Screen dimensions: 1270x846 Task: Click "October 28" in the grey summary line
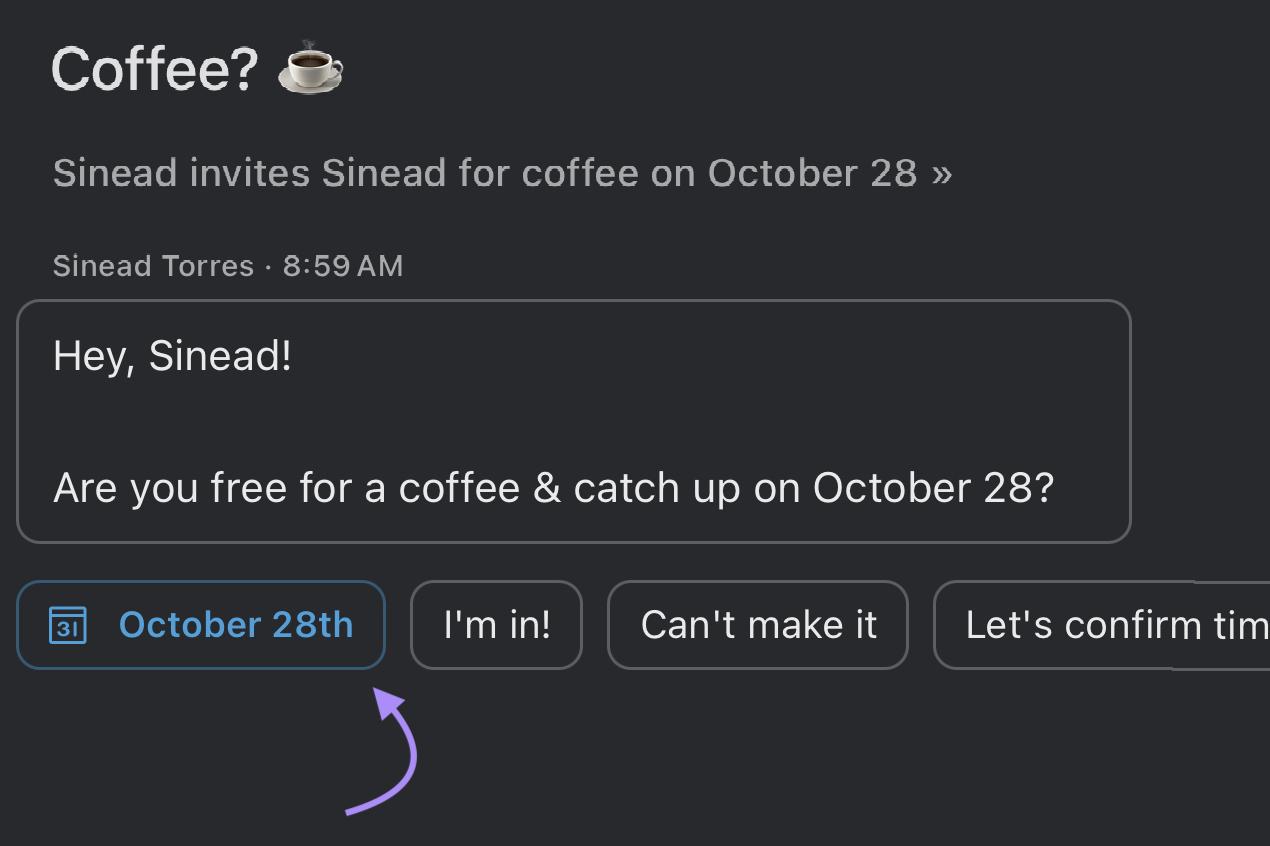pos(812,174)
